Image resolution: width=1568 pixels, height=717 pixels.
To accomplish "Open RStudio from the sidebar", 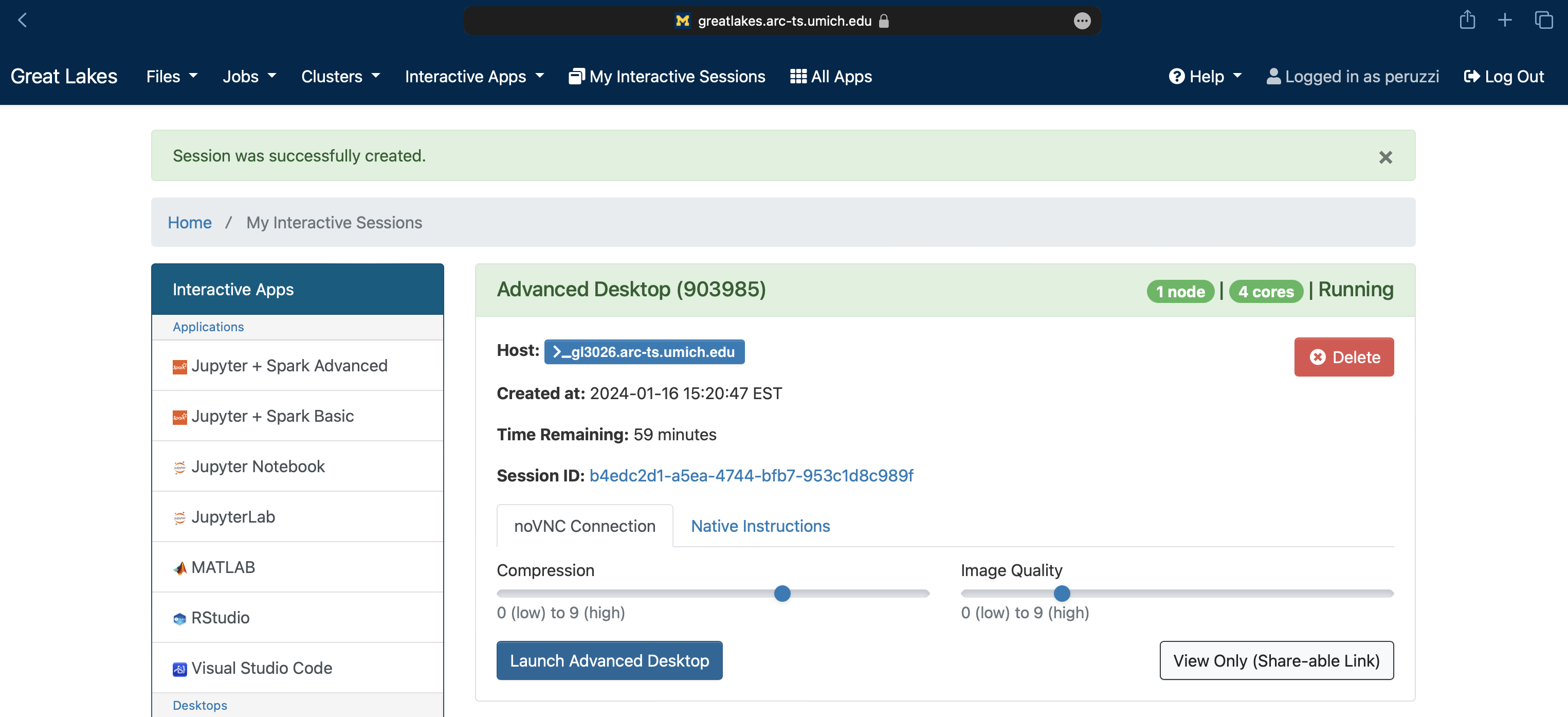I will pyautogui.click(x=221, y=617).
